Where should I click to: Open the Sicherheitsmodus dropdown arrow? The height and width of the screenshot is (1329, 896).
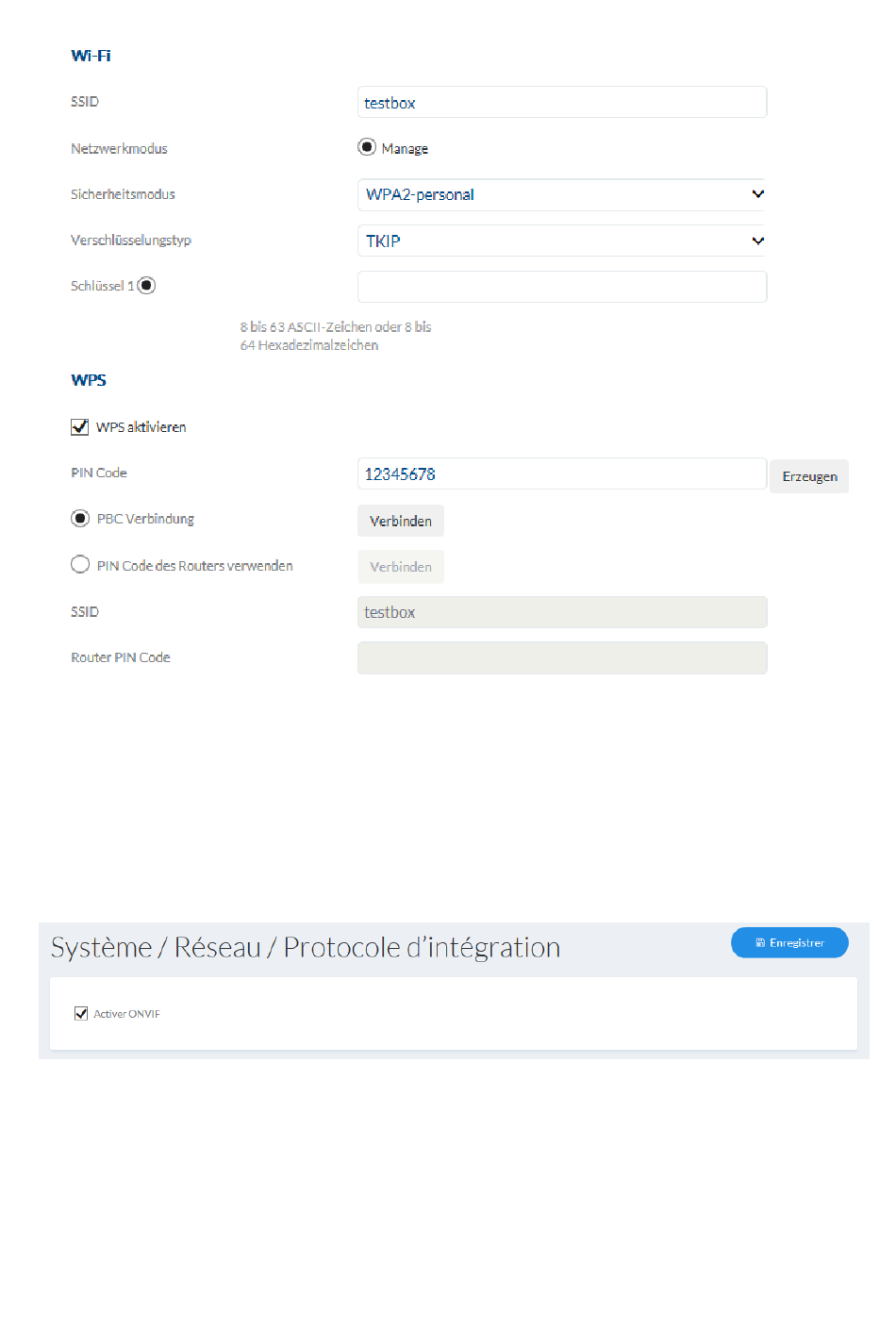click(757, 194)
